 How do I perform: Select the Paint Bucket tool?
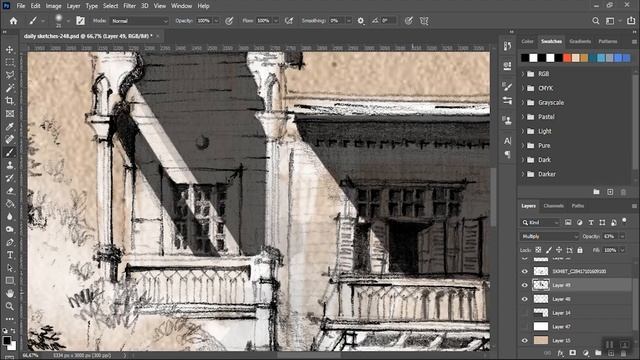coord(10,204)
